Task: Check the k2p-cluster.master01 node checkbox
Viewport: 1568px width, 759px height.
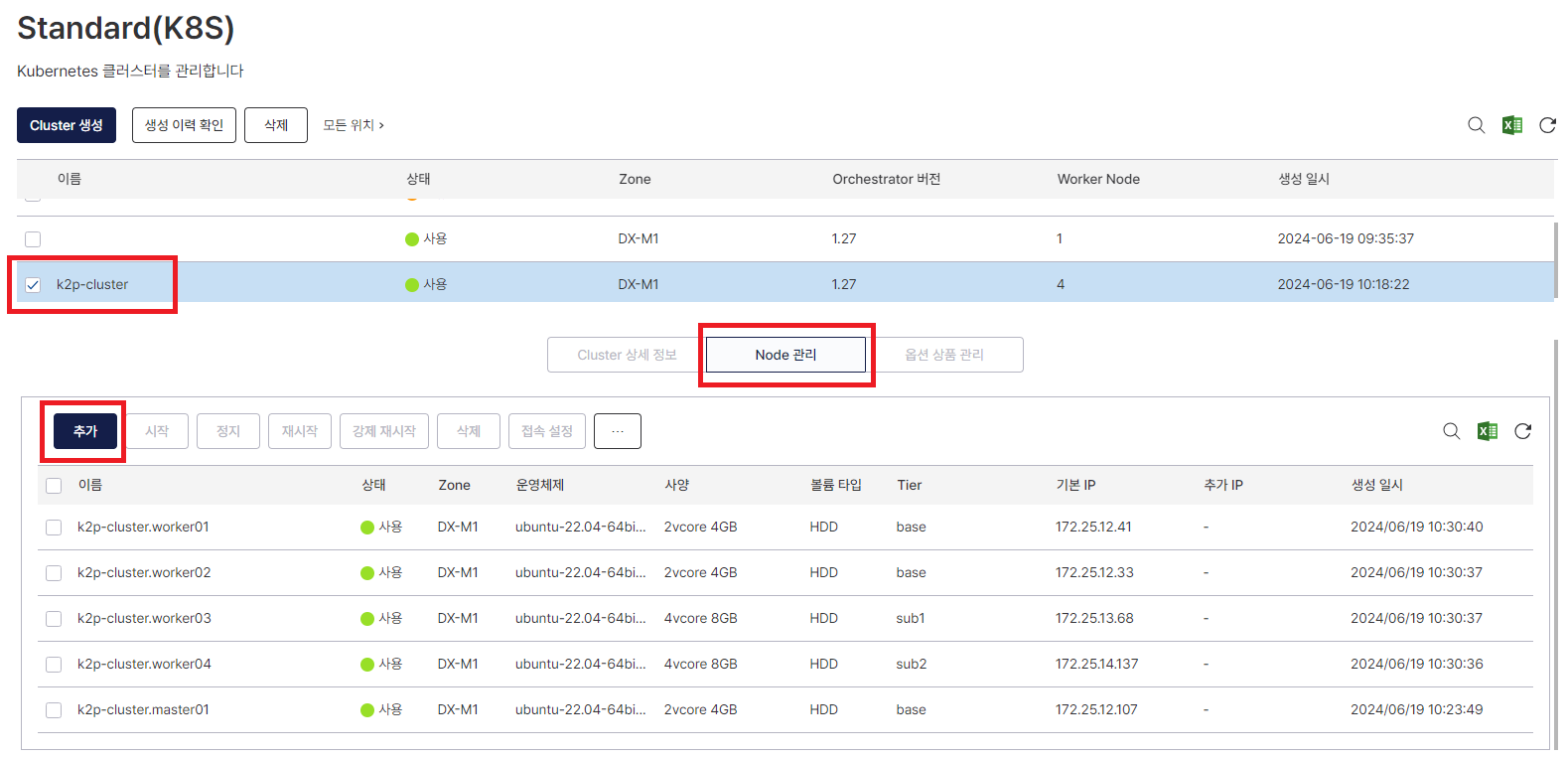Action: point(54,710)
